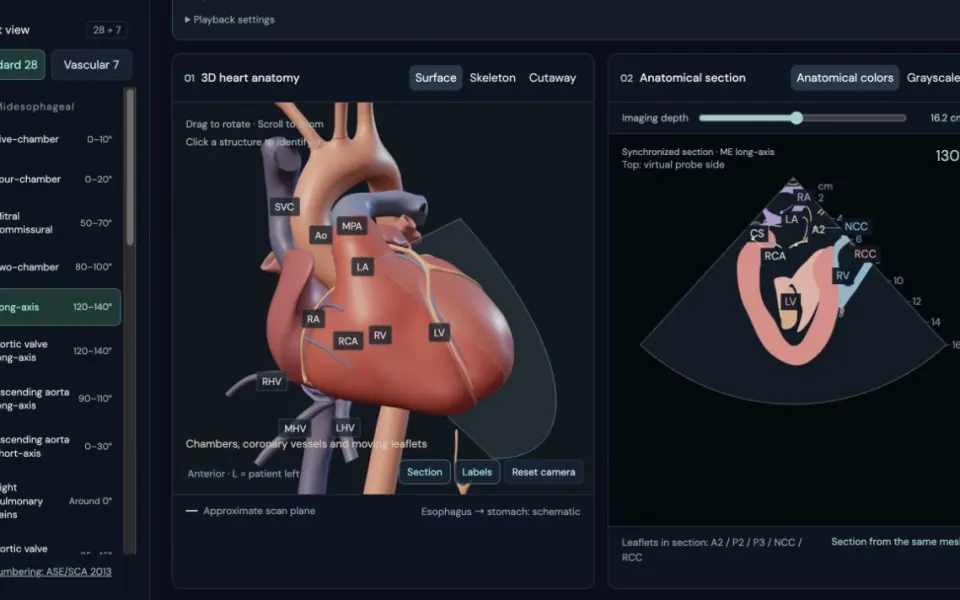Viewport: 960px width, 600px height.
Task: Click the SVC label on the heart
Action: [x=284, y=206]
